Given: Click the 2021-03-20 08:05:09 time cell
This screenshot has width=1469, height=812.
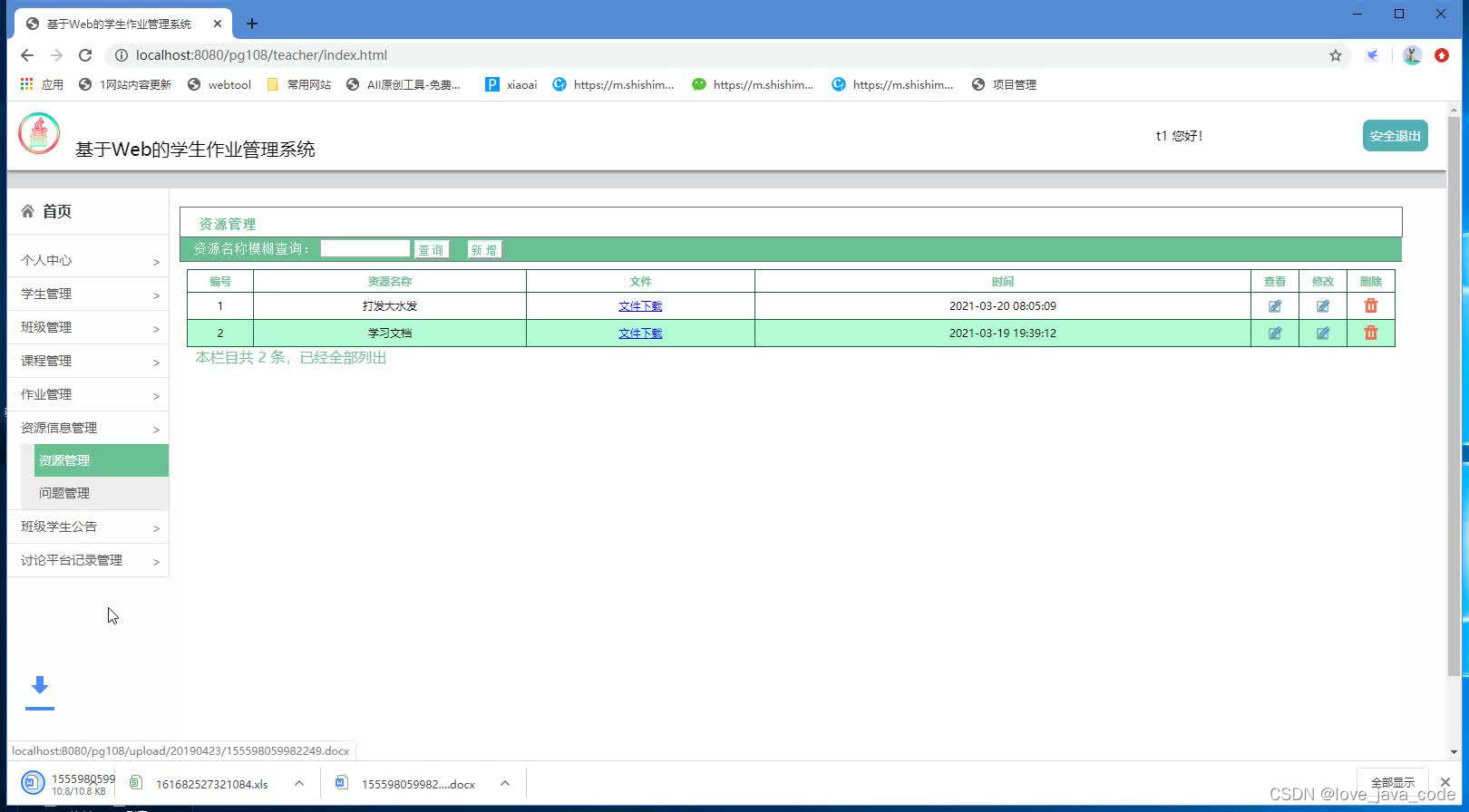Looking at the screenshot, I should tap(1002, 306).
